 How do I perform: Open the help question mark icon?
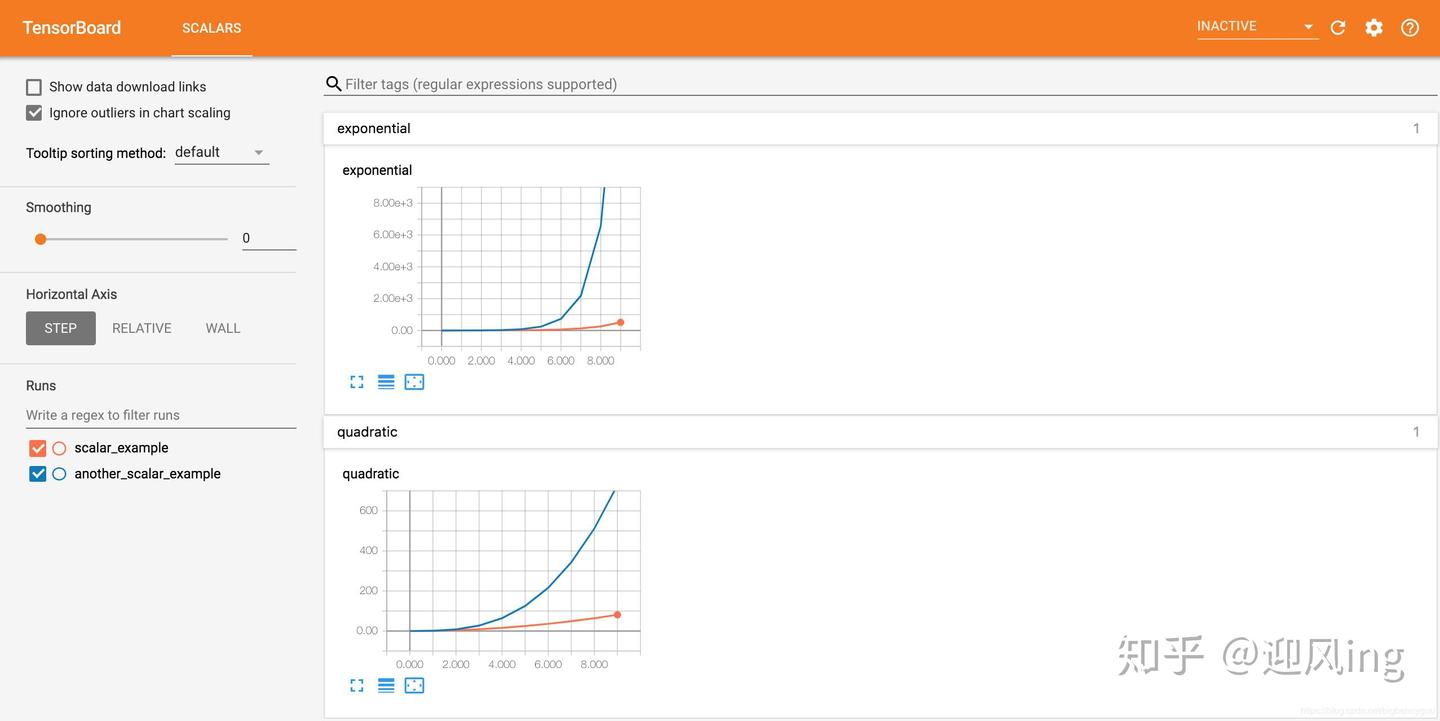[1410, 28]
